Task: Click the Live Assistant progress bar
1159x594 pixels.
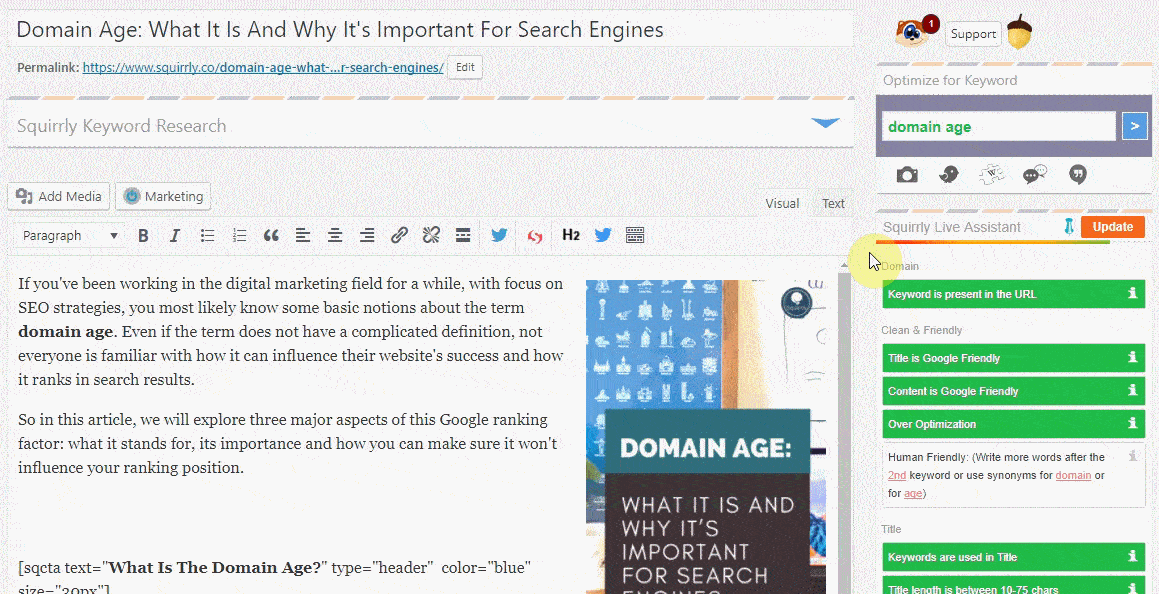Action: pyautogui.click(x=993, y=242)
